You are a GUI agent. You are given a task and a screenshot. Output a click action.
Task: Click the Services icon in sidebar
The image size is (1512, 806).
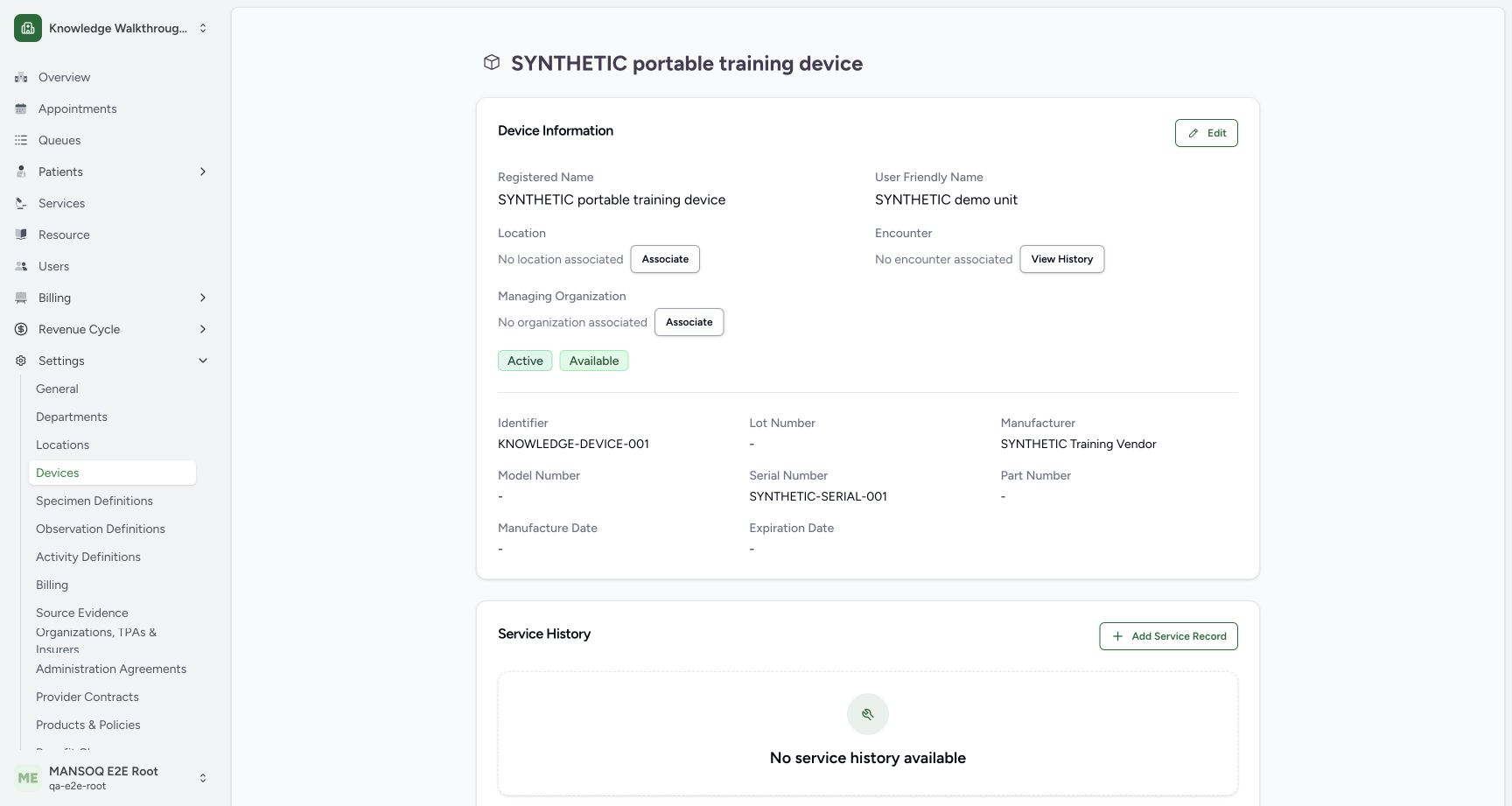(21, 203)
